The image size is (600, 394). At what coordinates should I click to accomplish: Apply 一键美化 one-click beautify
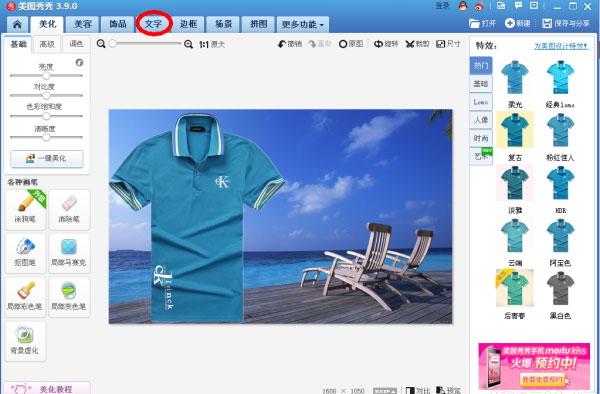(x=47, y=158)
